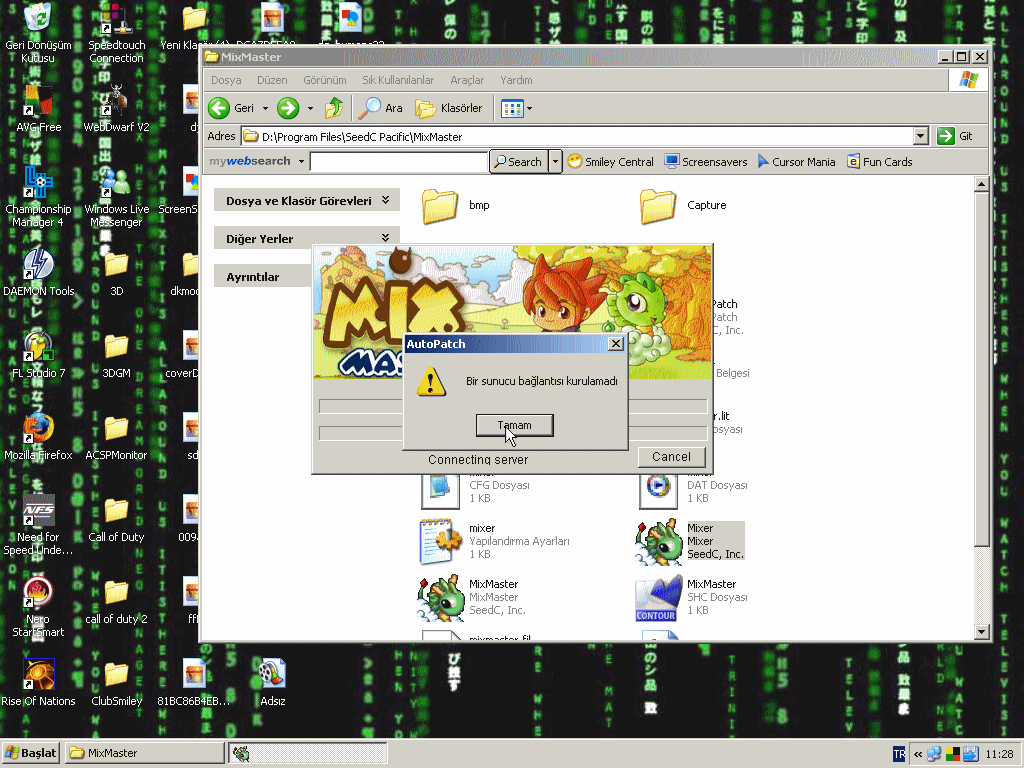Open the mywebsearch logo dropdown
Viewport: 1024px width, 768px height.
[301, 161]
